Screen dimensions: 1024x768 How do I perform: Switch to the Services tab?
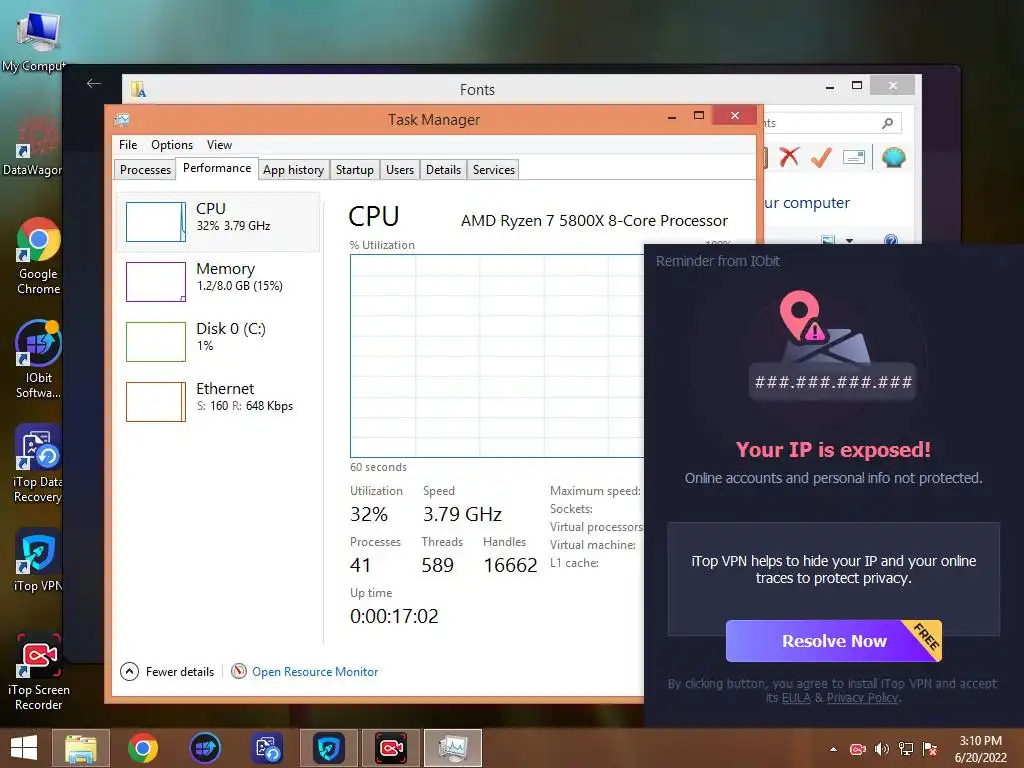(x=494, y=170)
